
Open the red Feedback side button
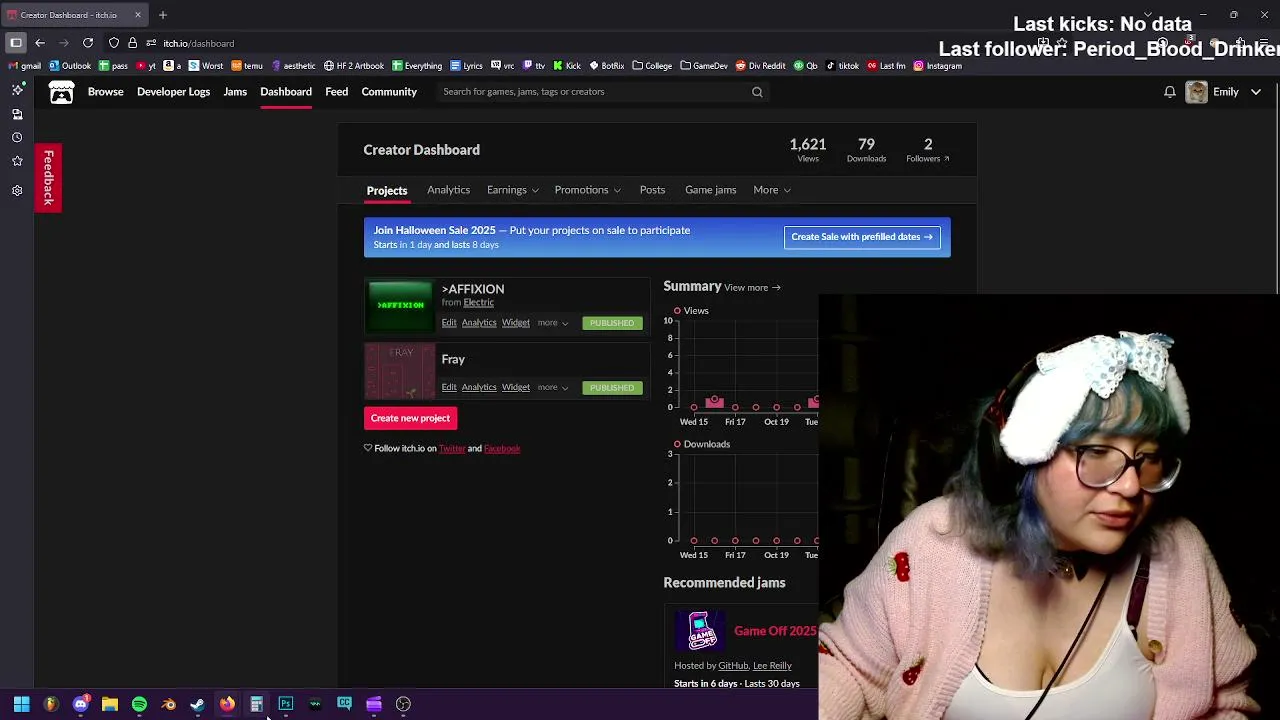(48, 178)
